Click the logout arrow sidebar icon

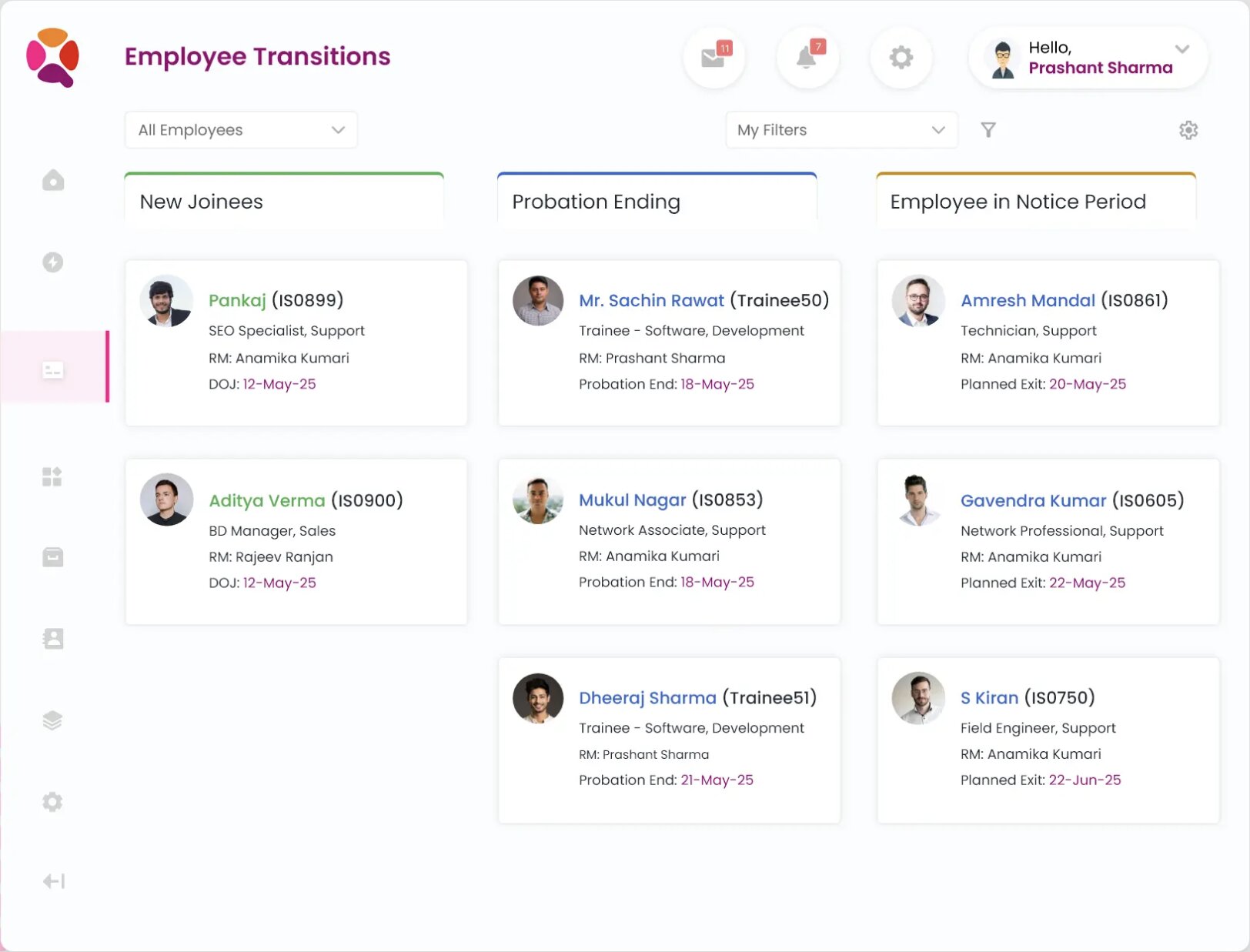coord(53,881)
